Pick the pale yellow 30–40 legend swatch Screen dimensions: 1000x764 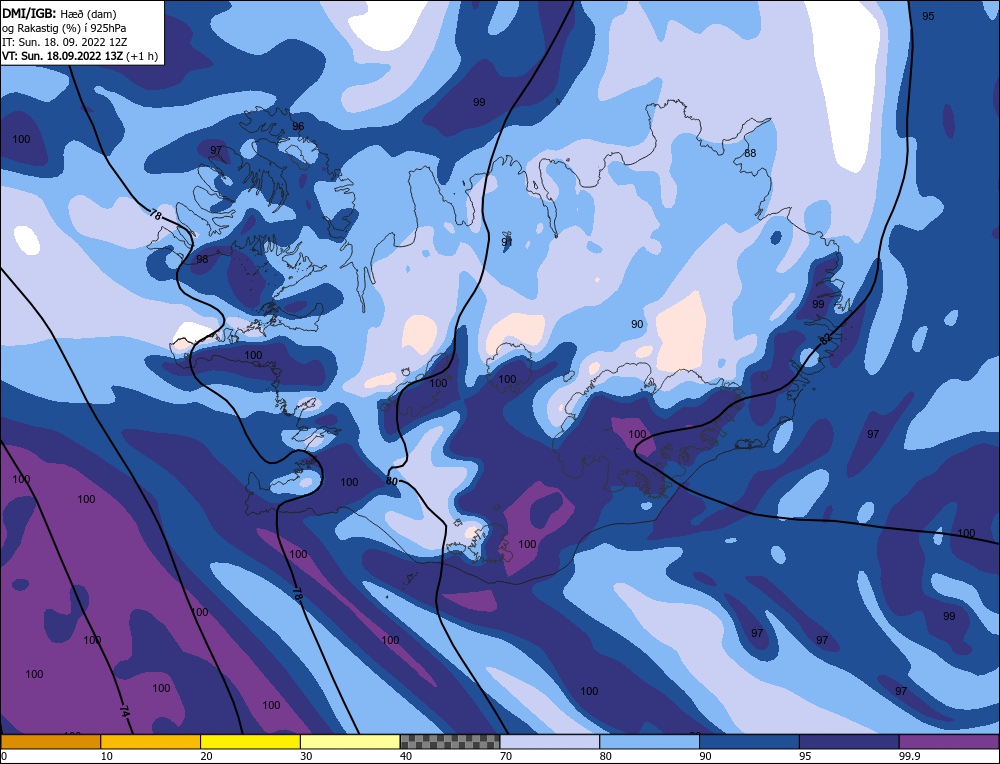[x=350, y=742]
